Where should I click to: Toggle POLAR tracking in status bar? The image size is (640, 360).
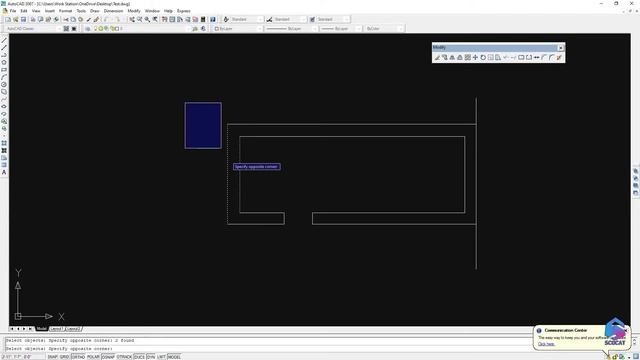(x=93, y=357)
